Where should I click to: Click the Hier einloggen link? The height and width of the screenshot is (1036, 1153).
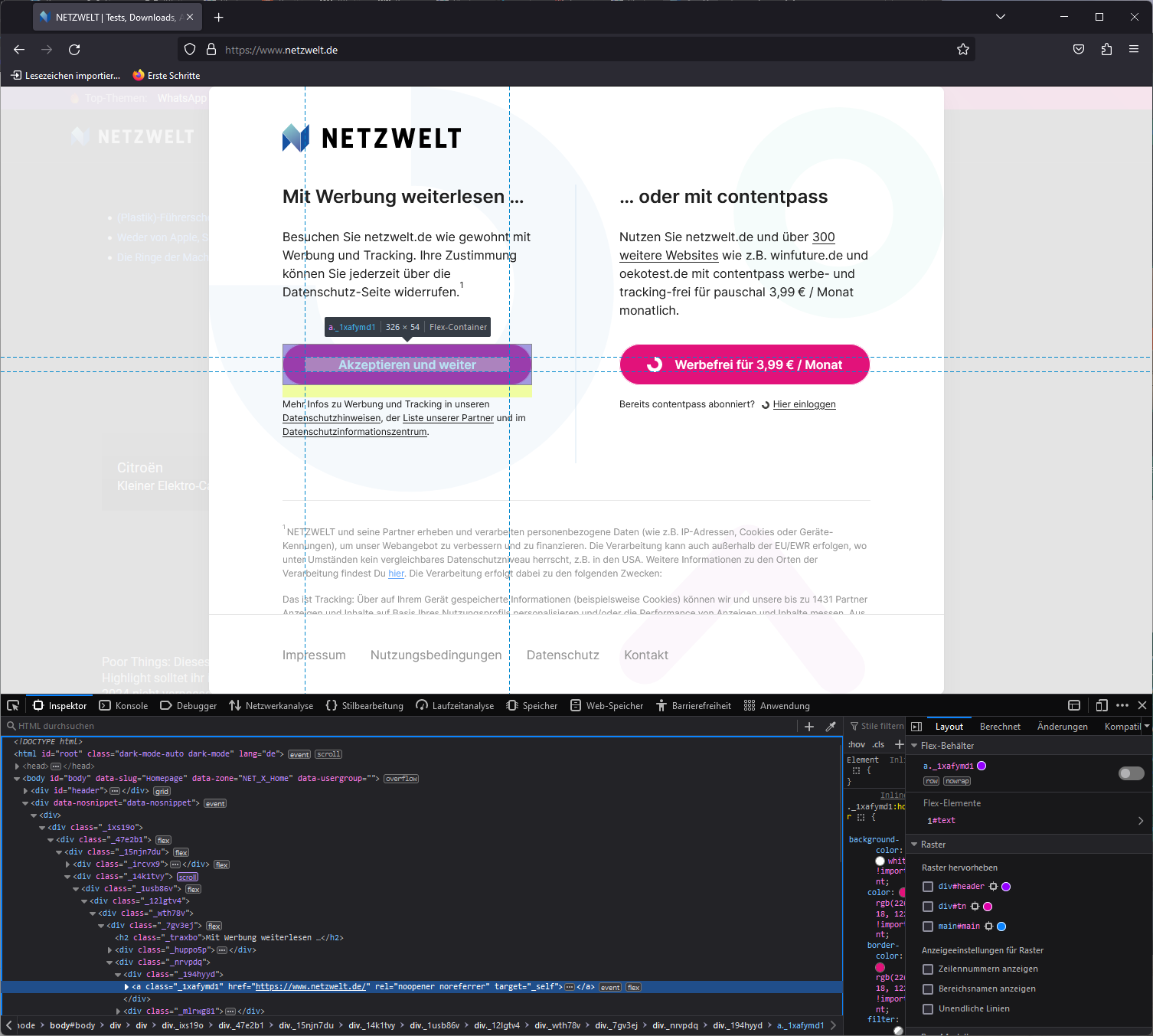pos(804,404)
